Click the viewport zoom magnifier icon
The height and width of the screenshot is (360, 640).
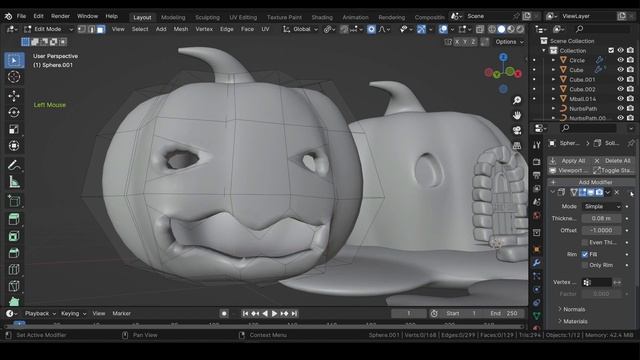tap(517, 100)
